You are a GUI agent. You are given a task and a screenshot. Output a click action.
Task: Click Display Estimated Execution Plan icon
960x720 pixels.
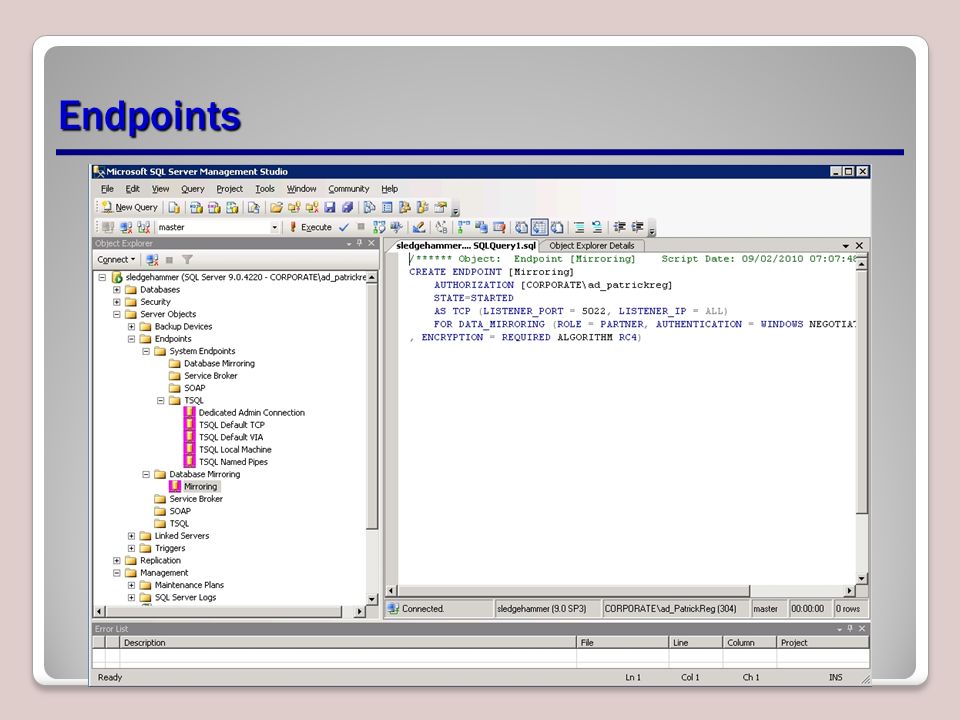point(379,227)
